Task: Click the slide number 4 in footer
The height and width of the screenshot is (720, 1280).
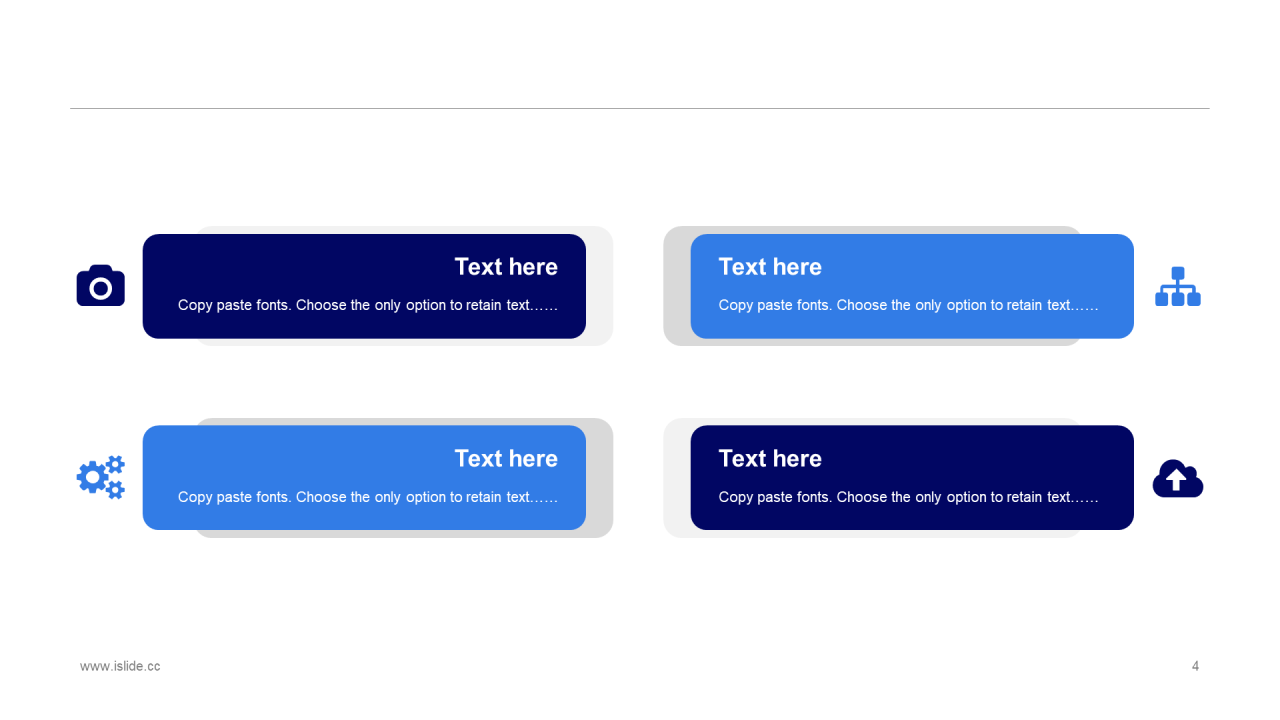Action: tap(1195, 666)
